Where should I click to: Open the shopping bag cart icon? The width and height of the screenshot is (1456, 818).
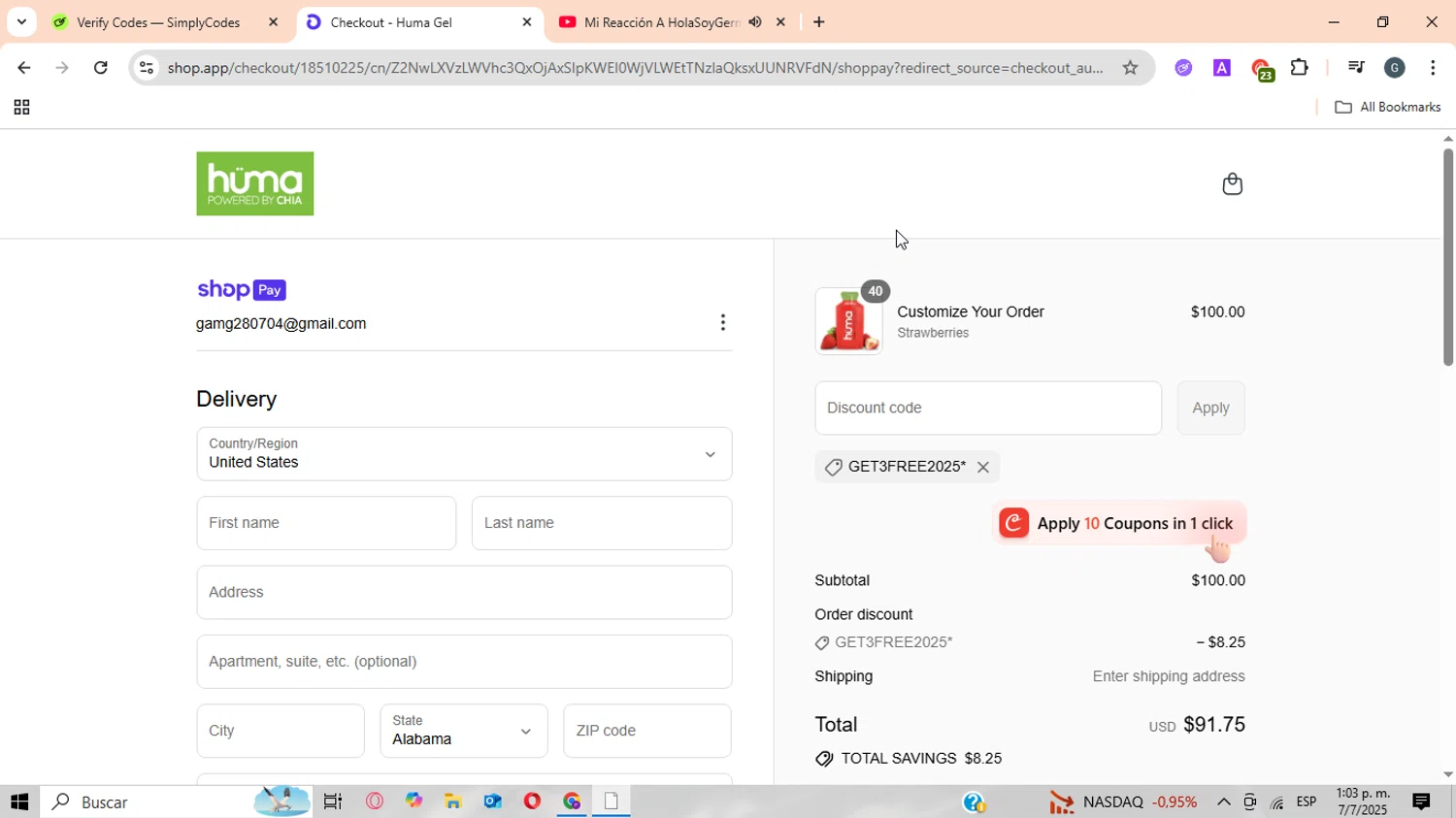(1232, 184)
